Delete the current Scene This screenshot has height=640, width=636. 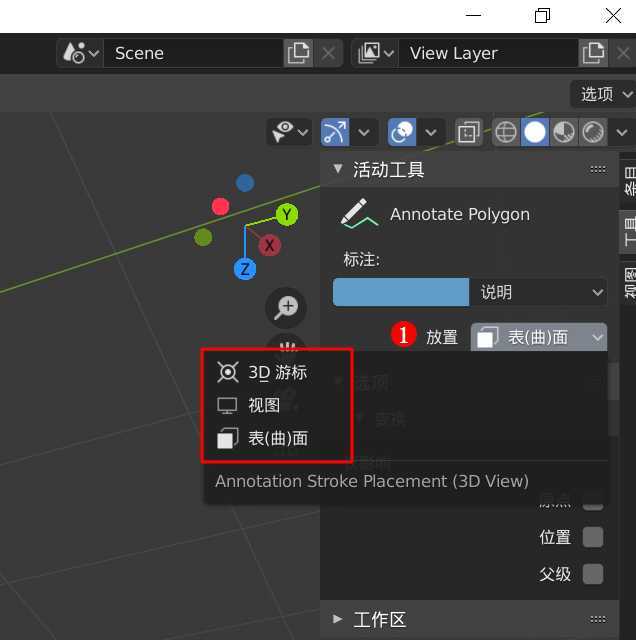click(x=328, y=53)
